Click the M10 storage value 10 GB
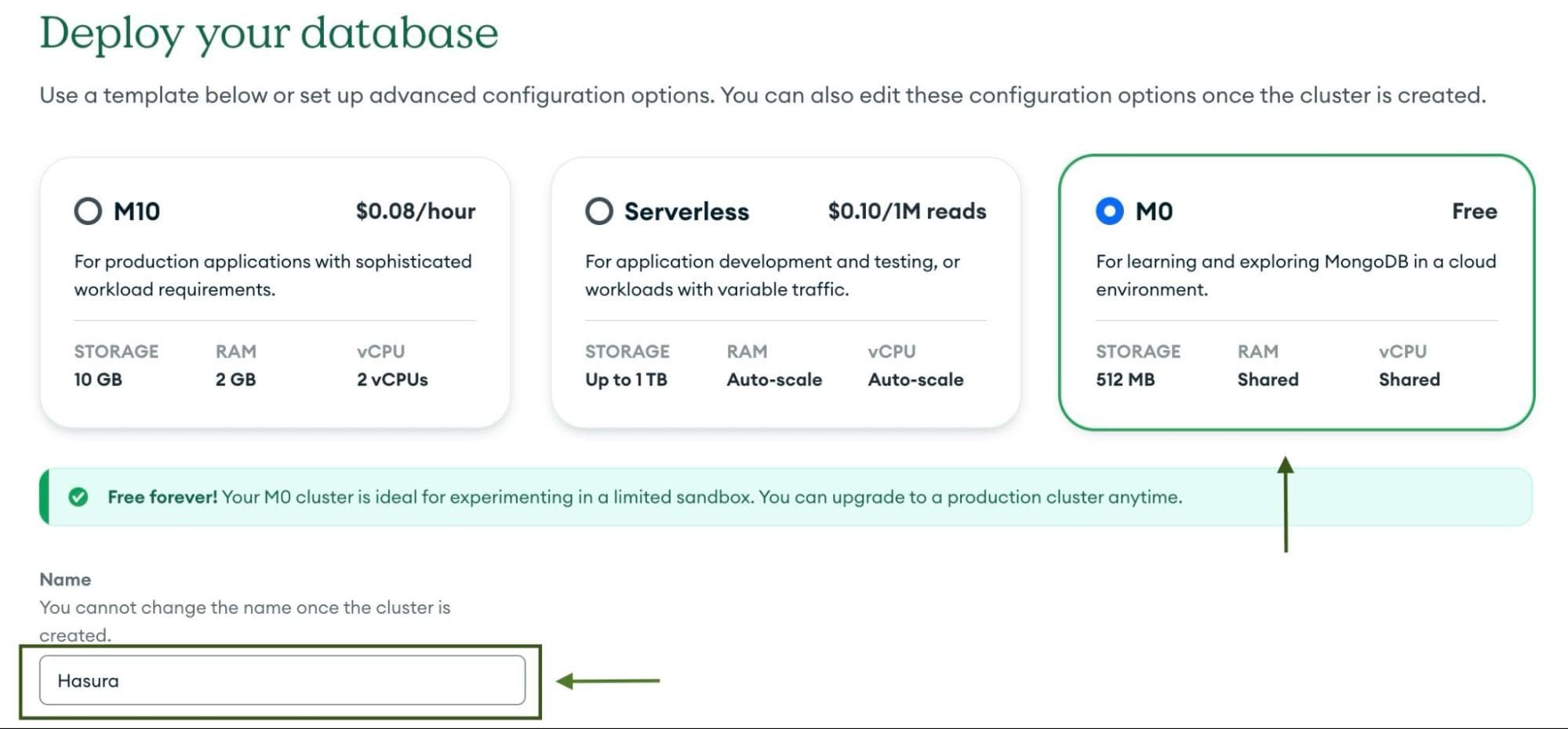This screenshot has width=1568, height=729. (98, 379)
